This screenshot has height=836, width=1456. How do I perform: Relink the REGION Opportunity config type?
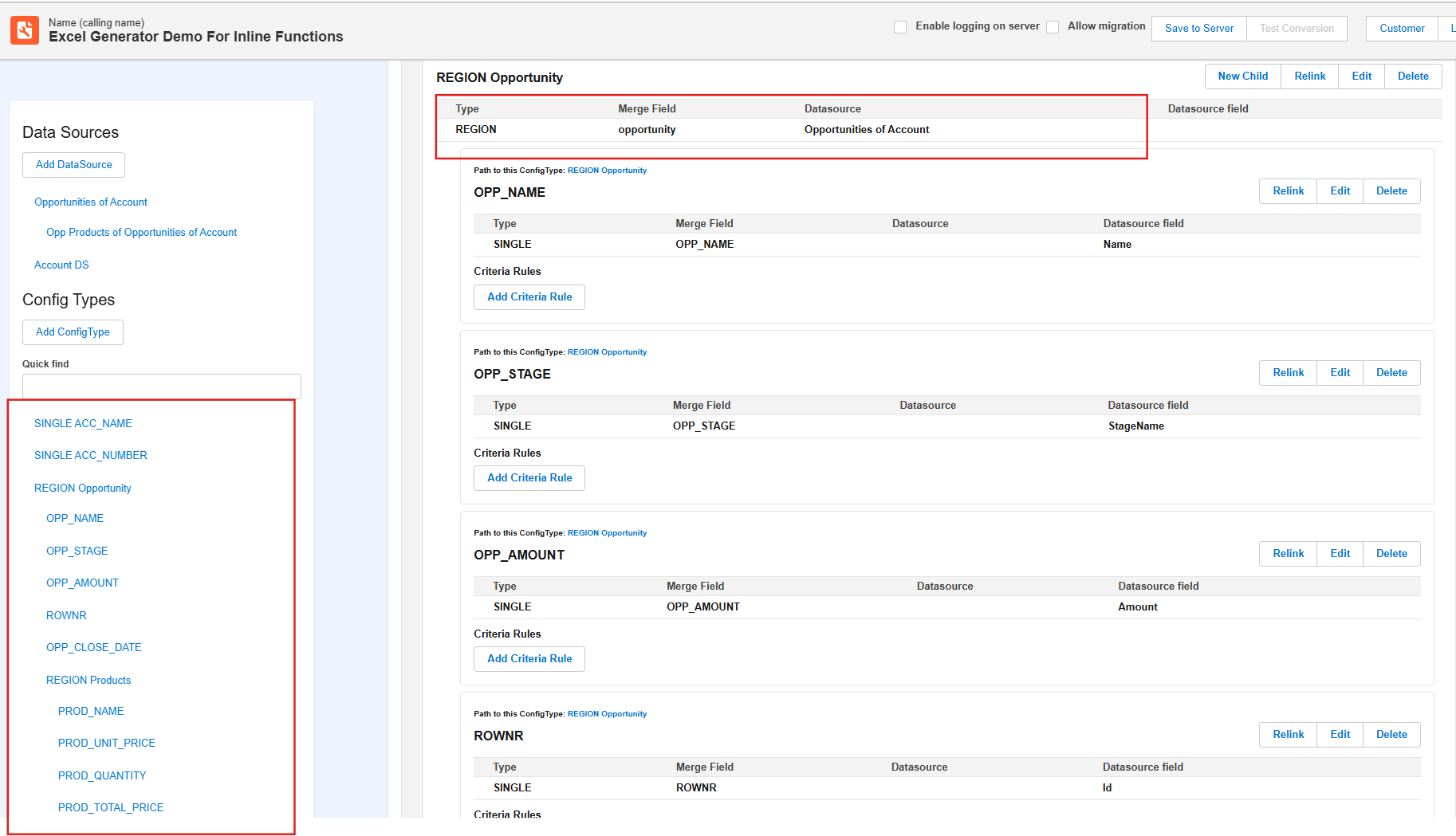(1309, 77)
